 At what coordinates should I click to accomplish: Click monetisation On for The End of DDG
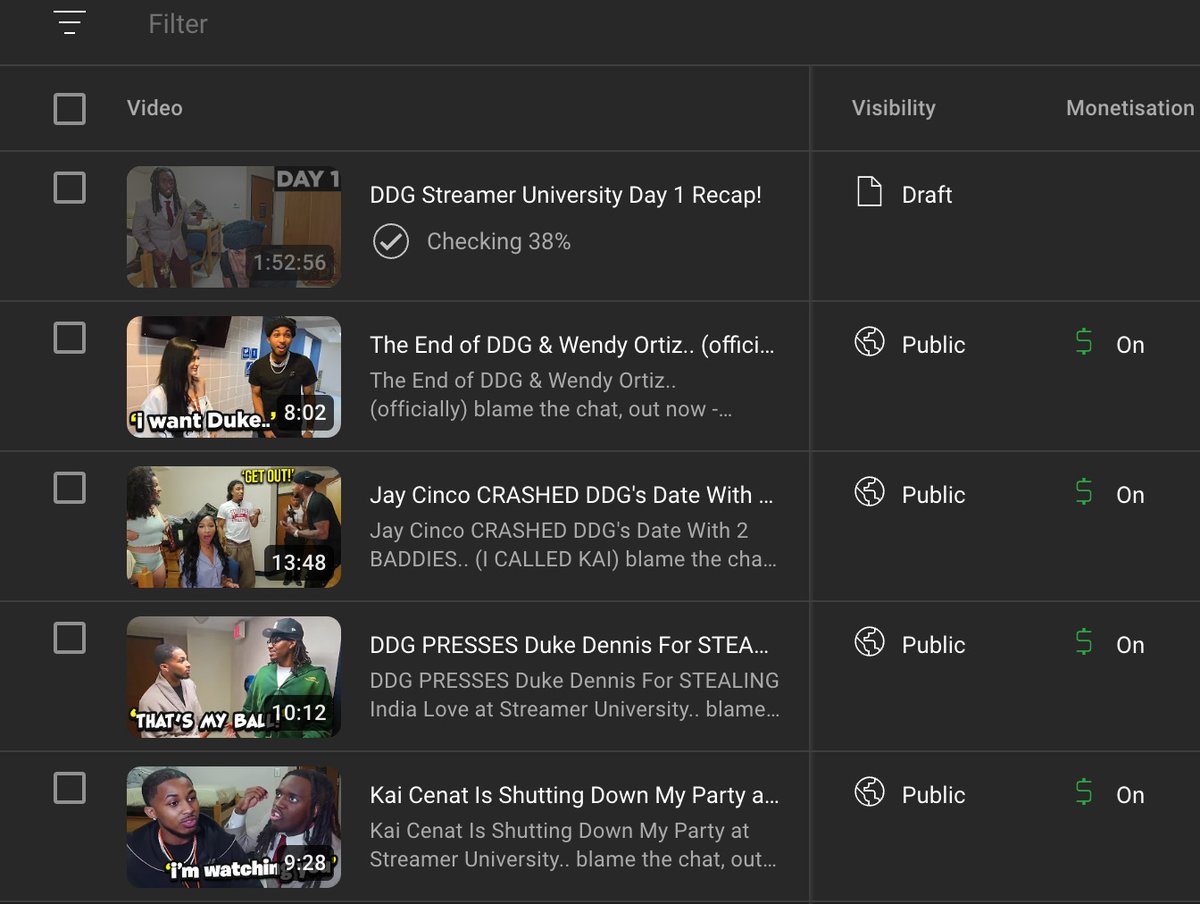pos(1130,345)
